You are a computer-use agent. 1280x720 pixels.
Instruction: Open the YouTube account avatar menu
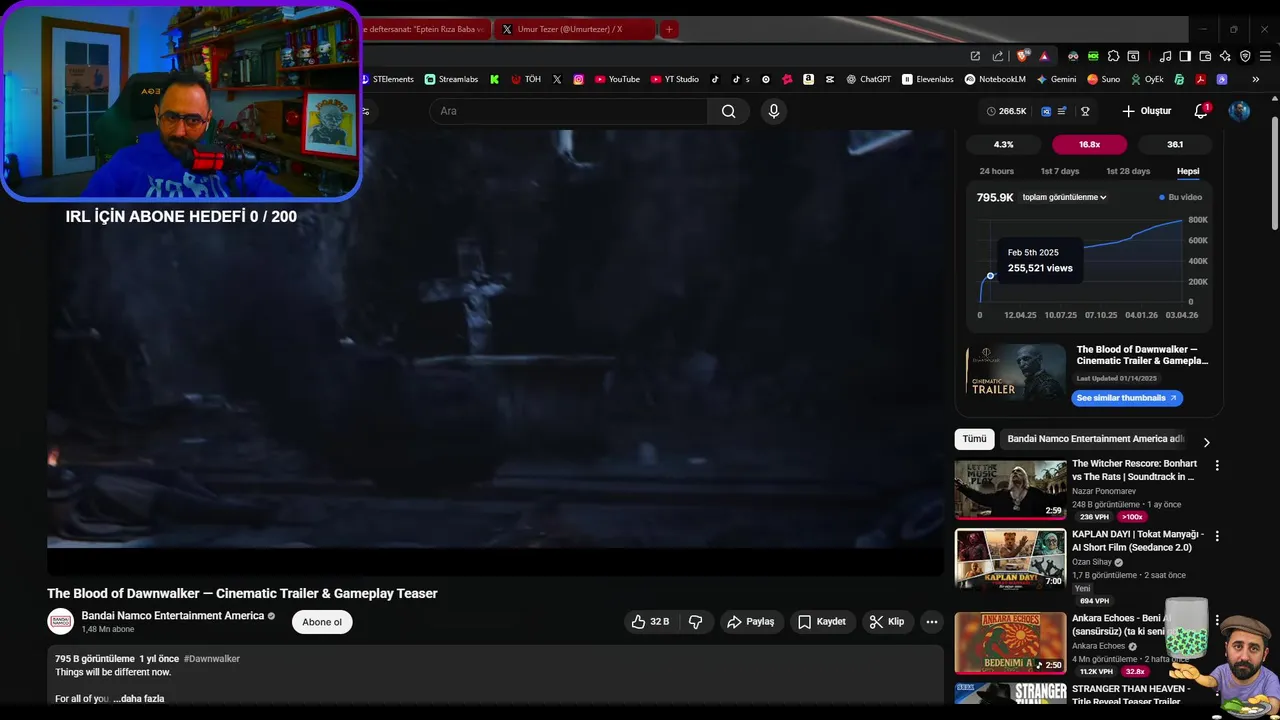coord(1239,111)
